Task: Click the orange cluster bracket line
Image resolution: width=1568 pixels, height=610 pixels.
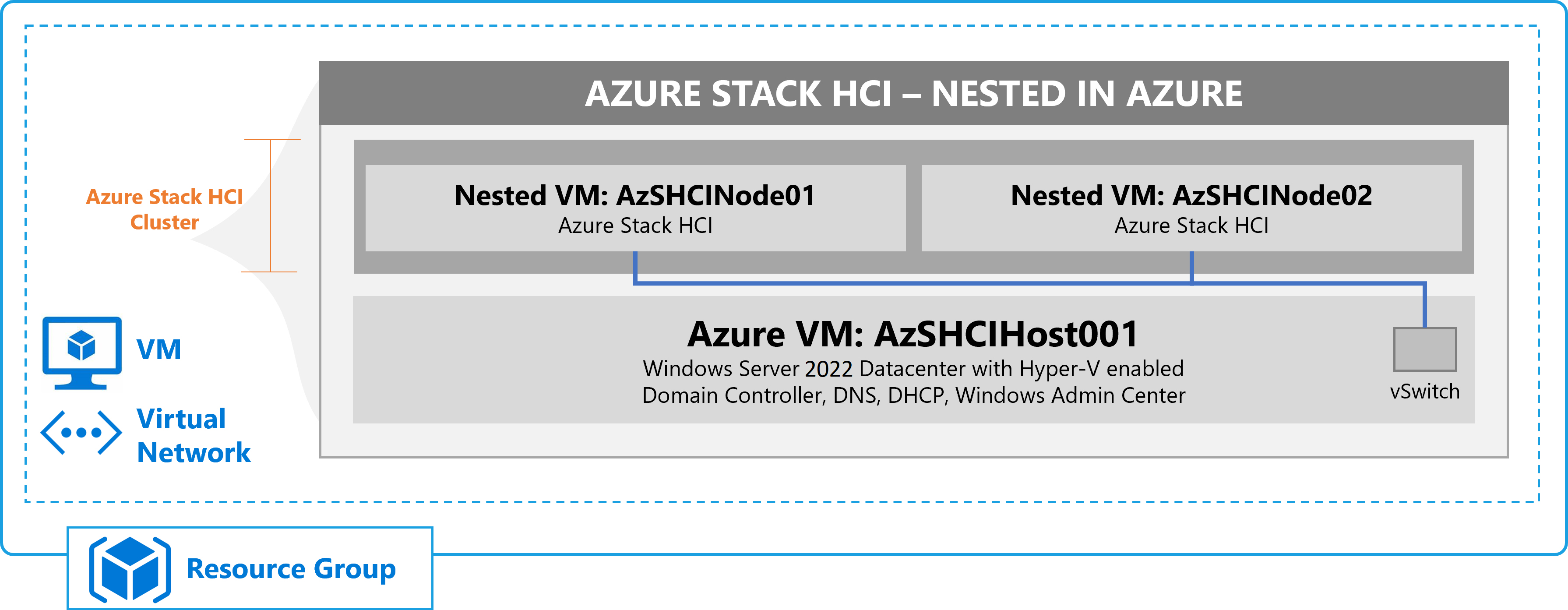Action: [270, 206]
